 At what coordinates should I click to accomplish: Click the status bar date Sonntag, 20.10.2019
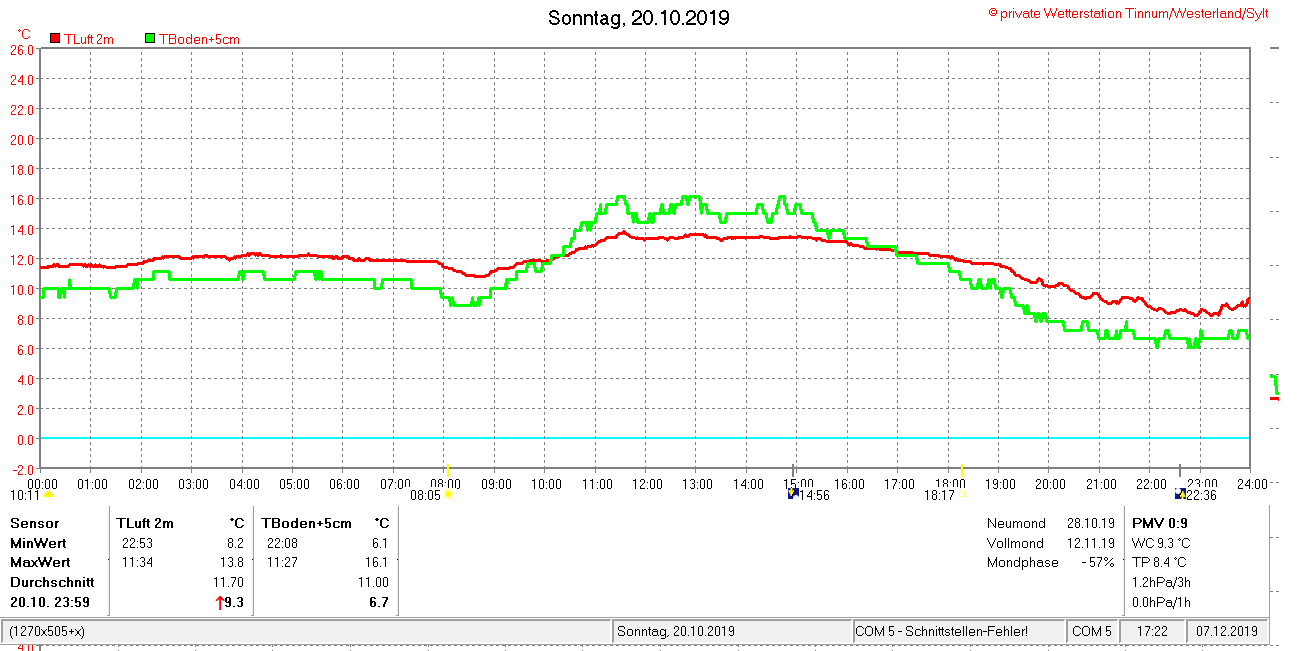tap(676, 632)
